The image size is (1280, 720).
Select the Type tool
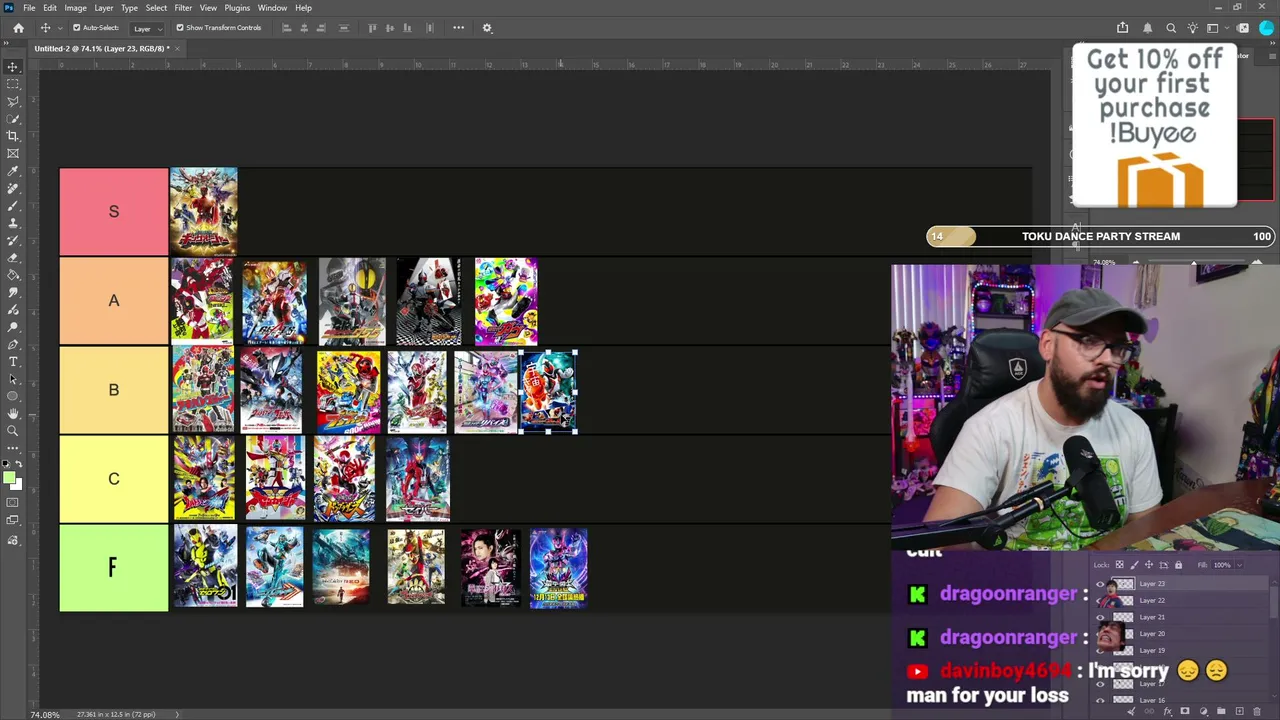click(13, 361)
